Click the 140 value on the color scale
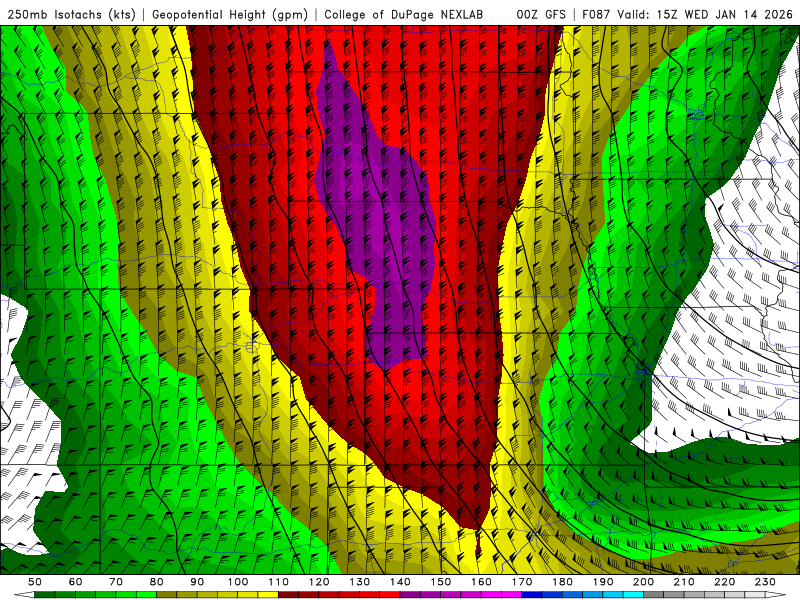Image resolution: width=800 pixels, height=600 pixels. coord(401,582)
